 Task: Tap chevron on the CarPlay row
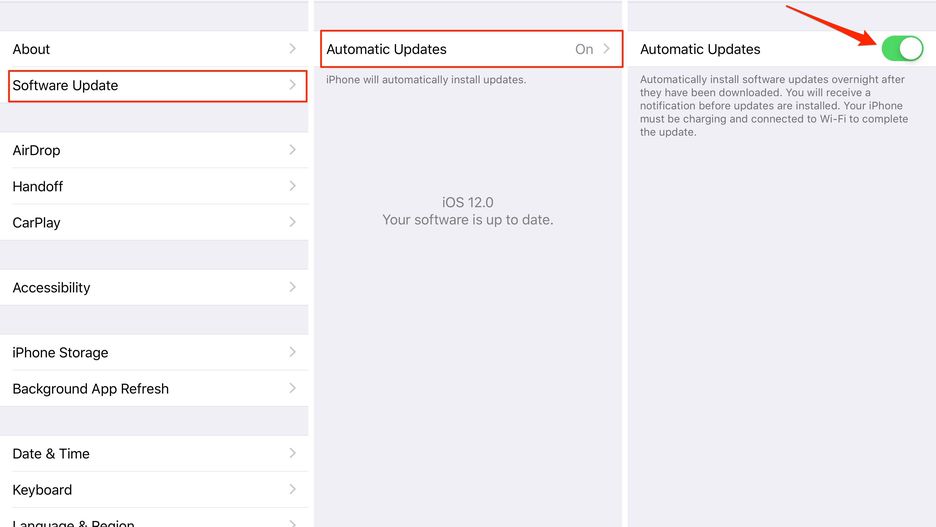(292, 222)
